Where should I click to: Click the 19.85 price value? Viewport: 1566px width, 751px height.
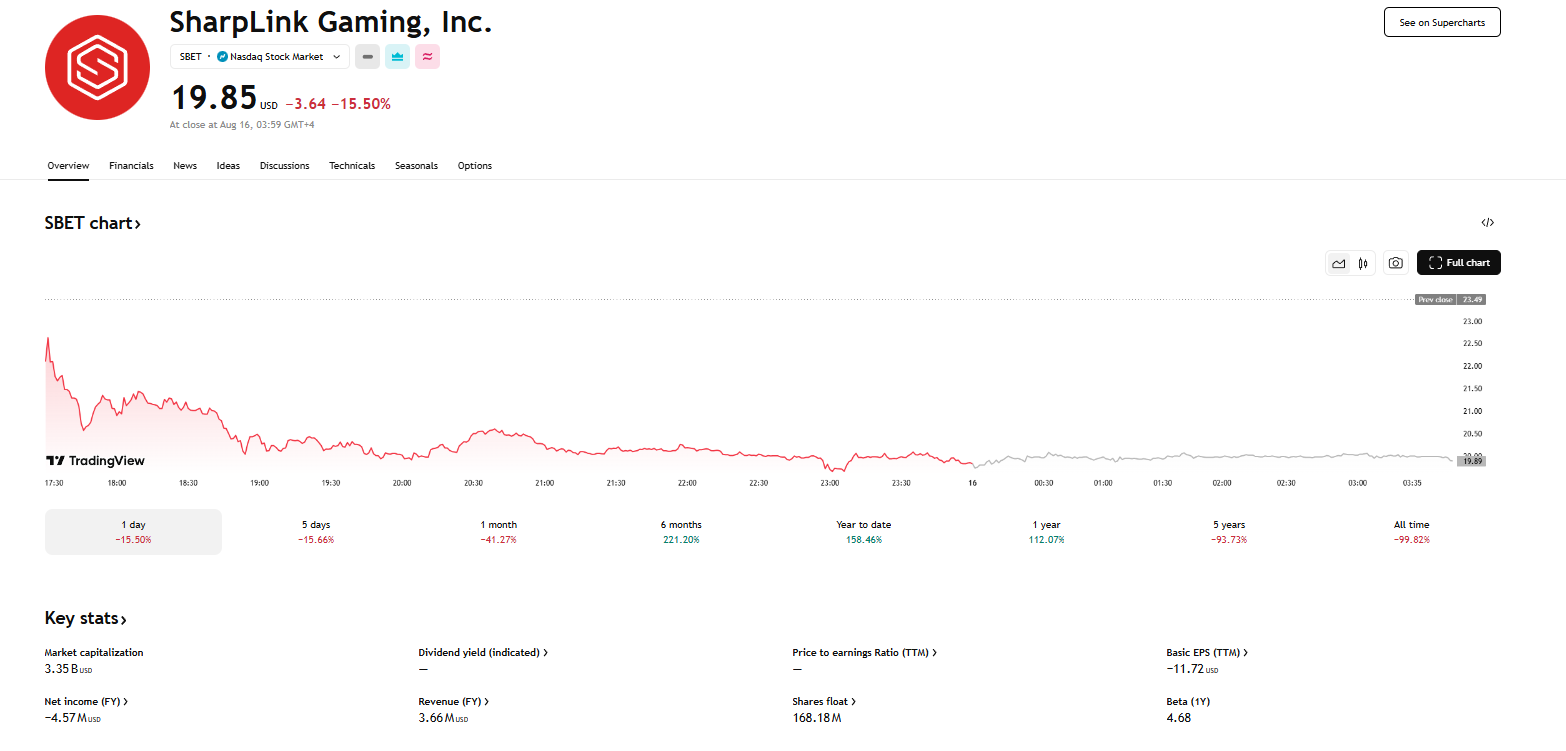pos(213,98)
